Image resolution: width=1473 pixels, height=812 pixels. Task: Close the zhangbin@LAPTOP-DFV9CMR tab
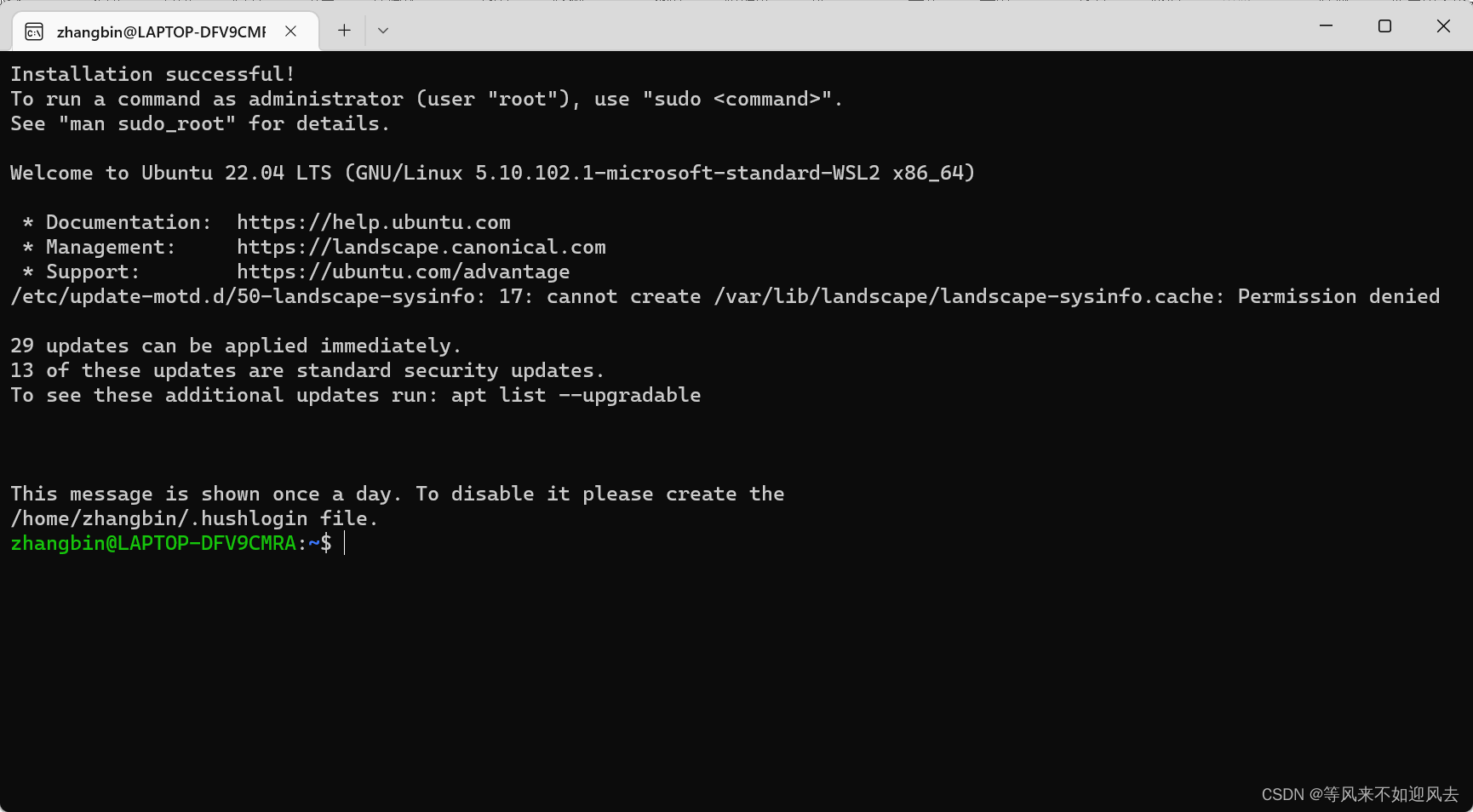click(290, 31)
